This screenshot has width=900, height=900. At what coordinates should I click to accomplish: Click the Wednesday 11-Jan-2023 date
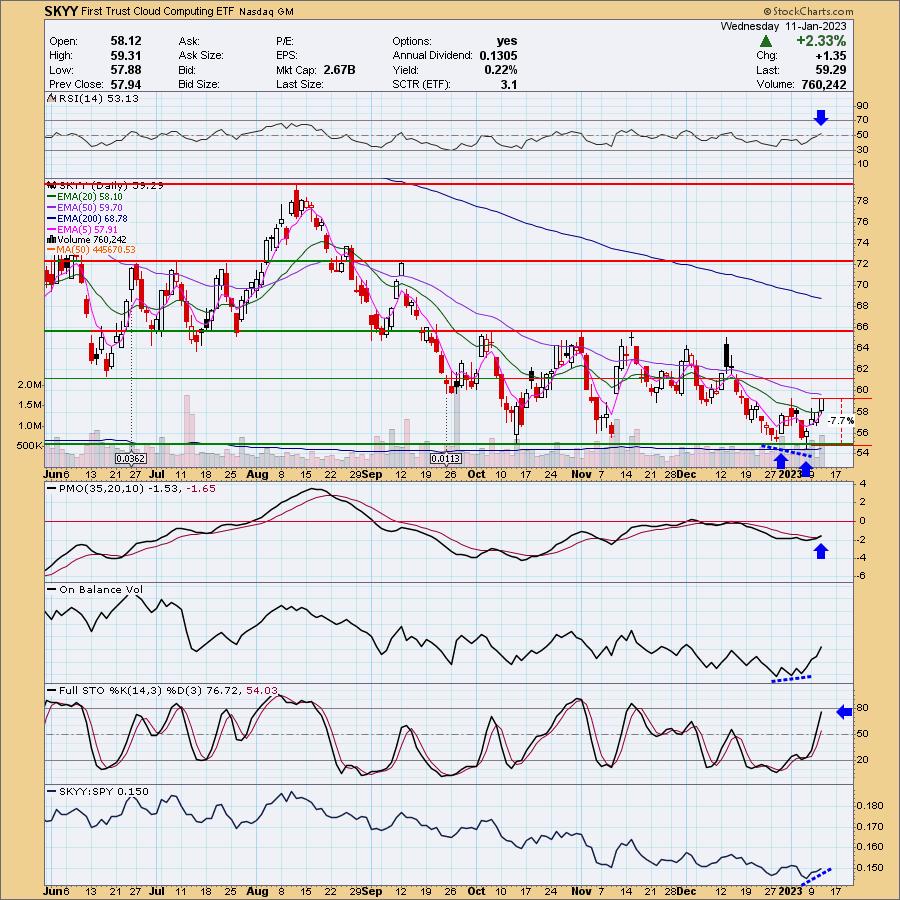tap(783, 26)
